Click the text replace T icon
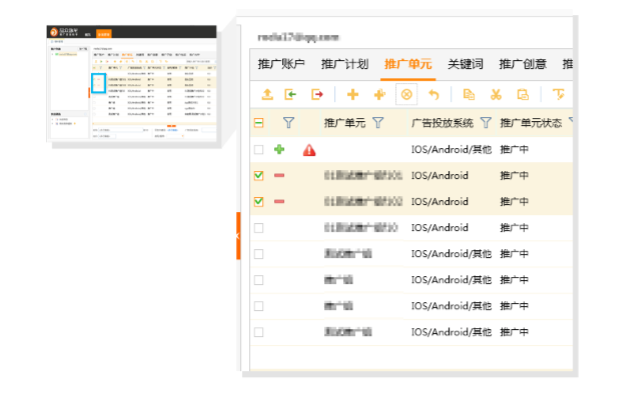This screenshot has height=396, width=625. (558, 95)
